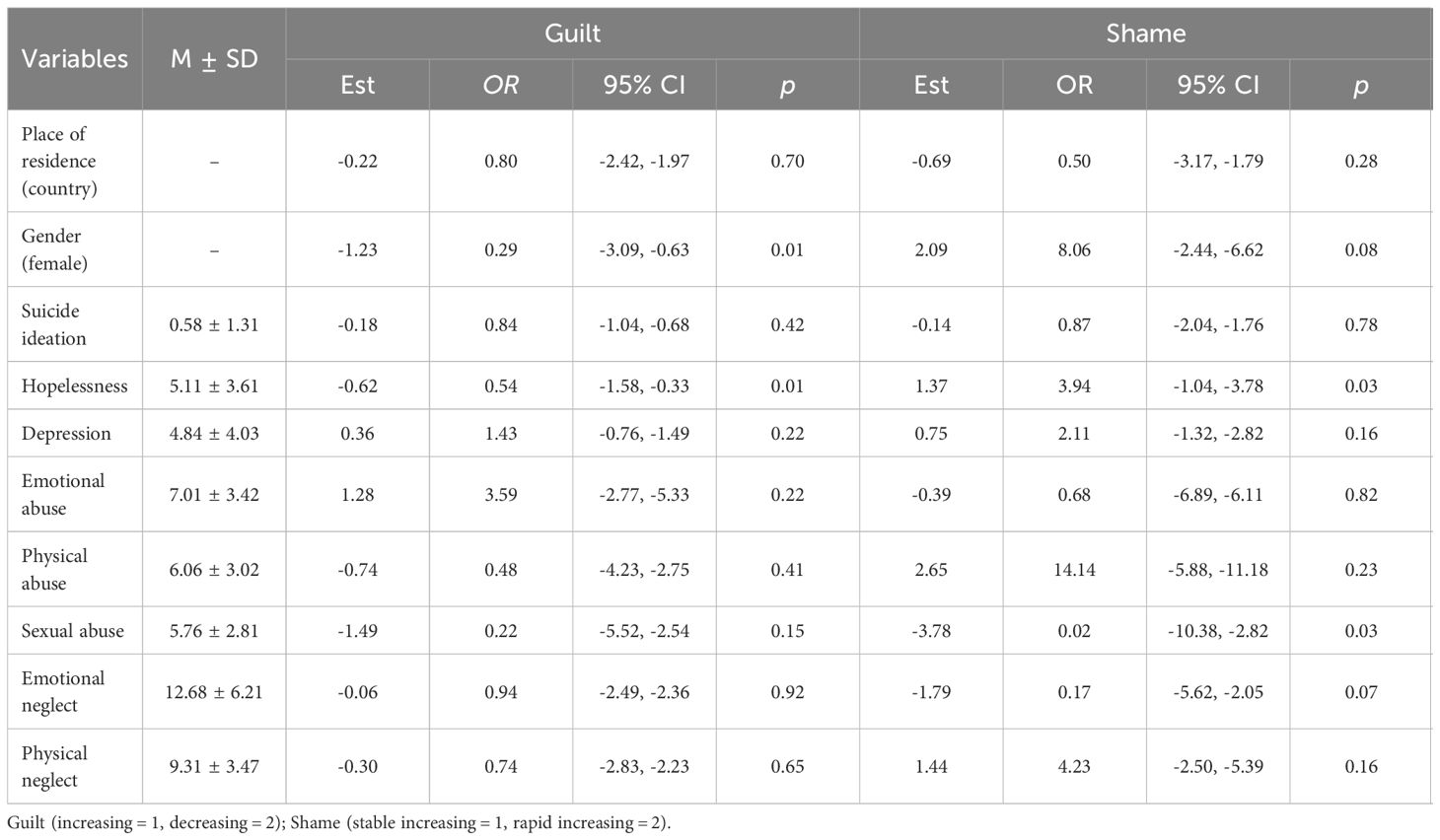Click the 7.01 ± 3.42 mean cell

pos(214,494)
